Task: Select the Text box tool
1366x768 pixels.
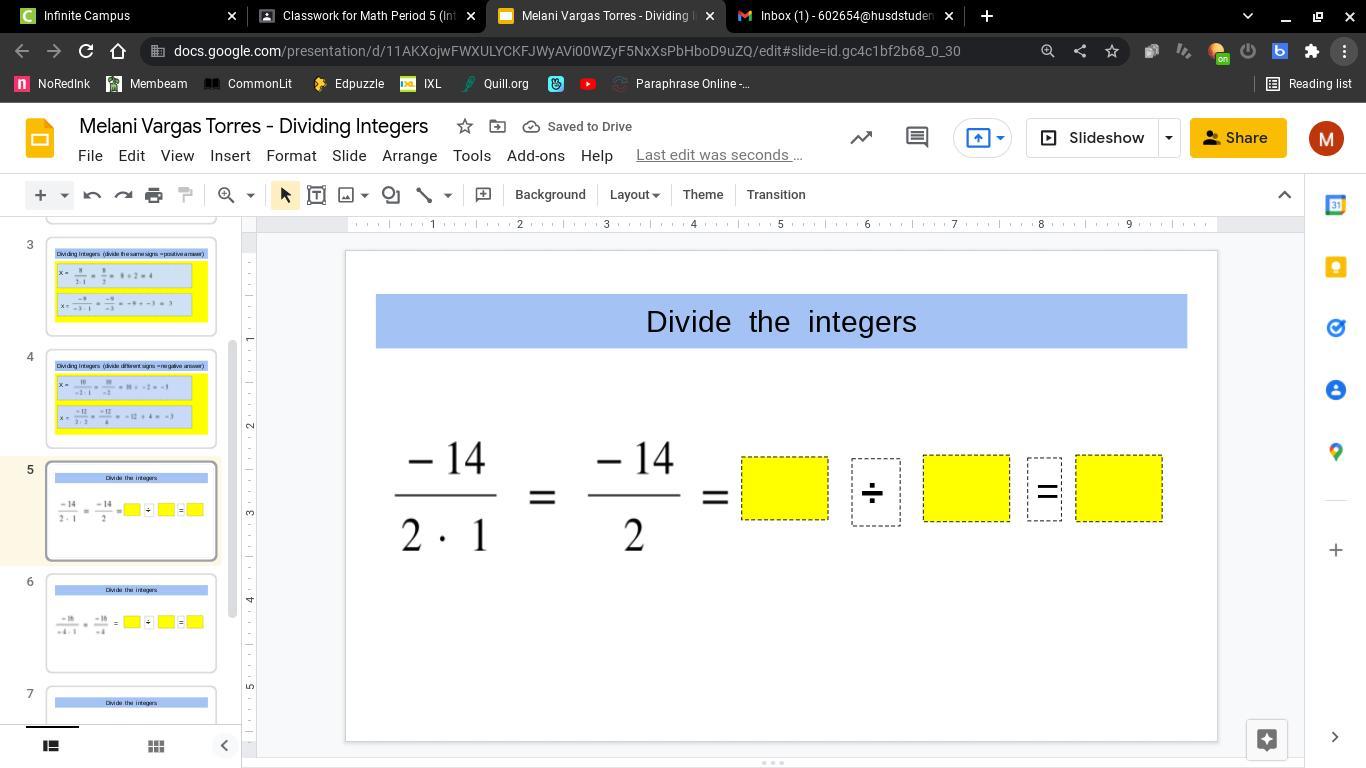Action: [x=316, y=195]
